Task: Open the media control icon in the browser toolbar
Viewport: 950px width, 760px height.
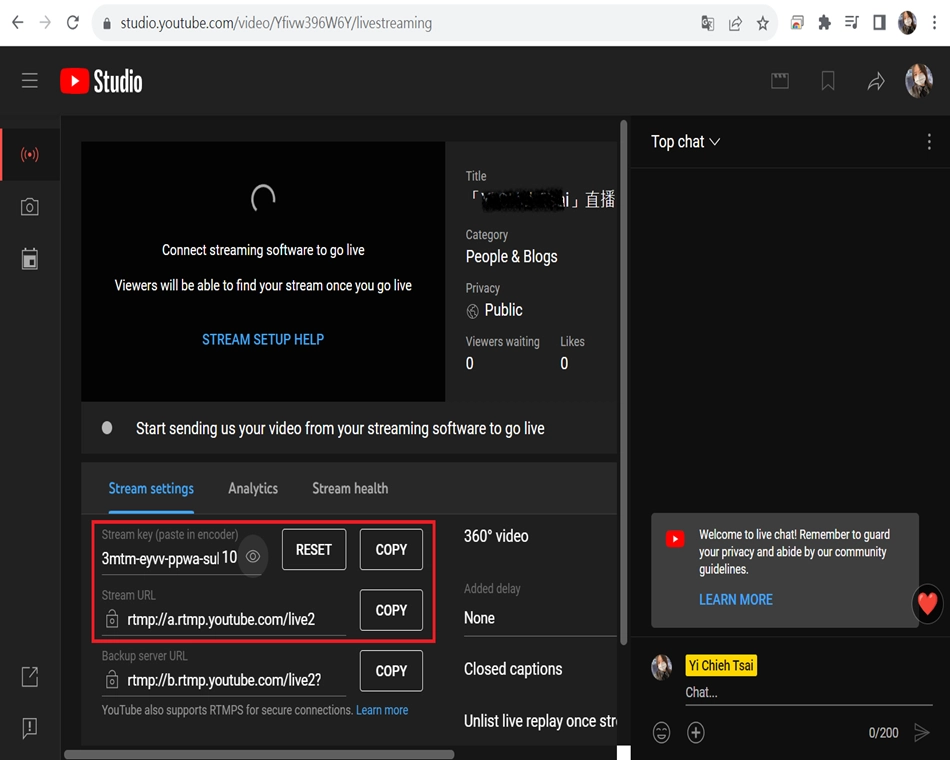Action: pos(852,23)
